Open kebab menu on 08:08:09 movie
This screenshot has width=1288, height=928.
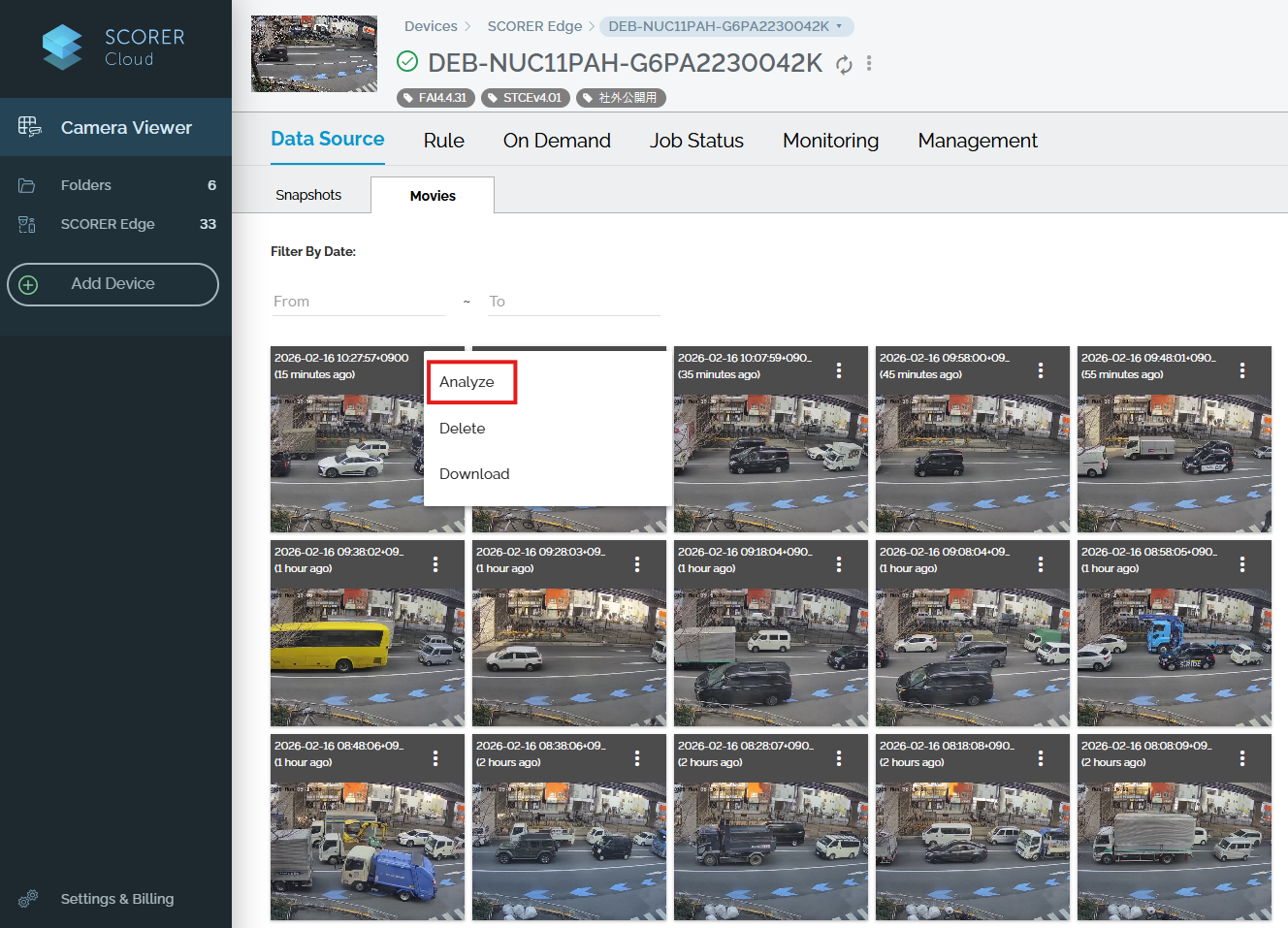point(1242,758)
